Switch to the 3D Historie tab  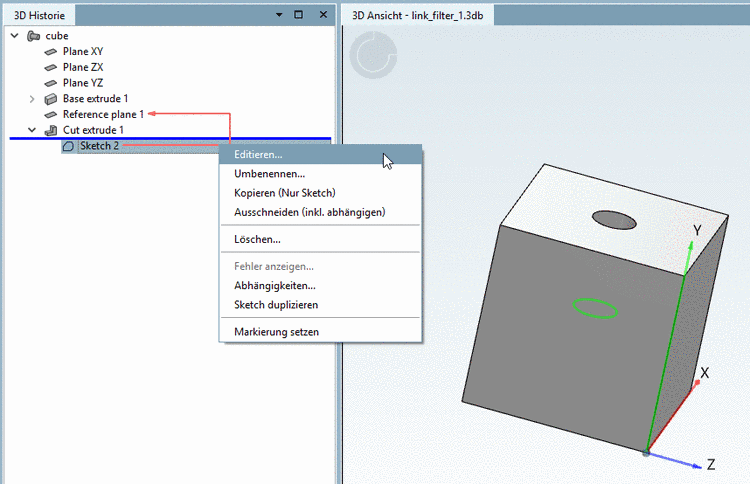tap(39, 15)
